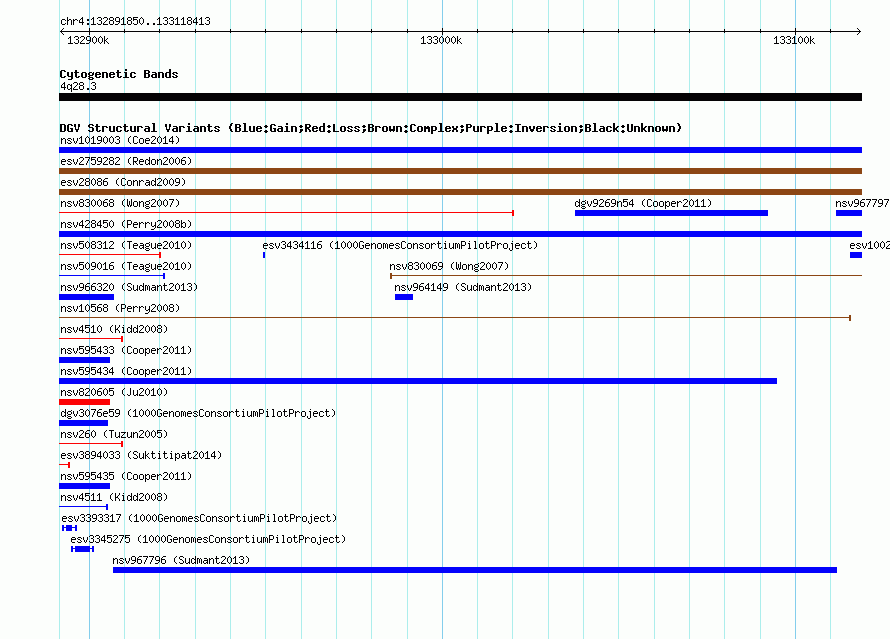
Task: Click the nsv1019003 (Coe2014) blue gain bar
Action: point(460,150)
